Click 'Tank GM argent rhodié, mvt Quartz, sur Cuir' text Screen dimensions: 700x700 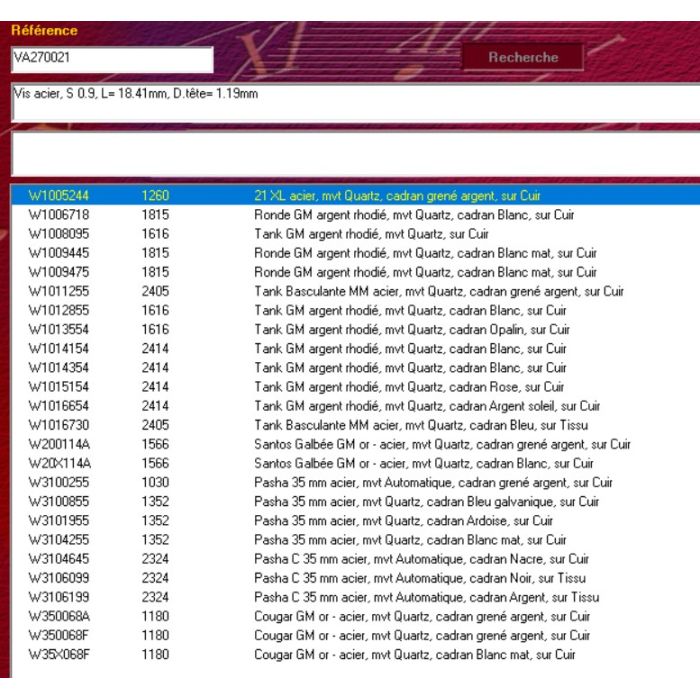click(371, 234)
